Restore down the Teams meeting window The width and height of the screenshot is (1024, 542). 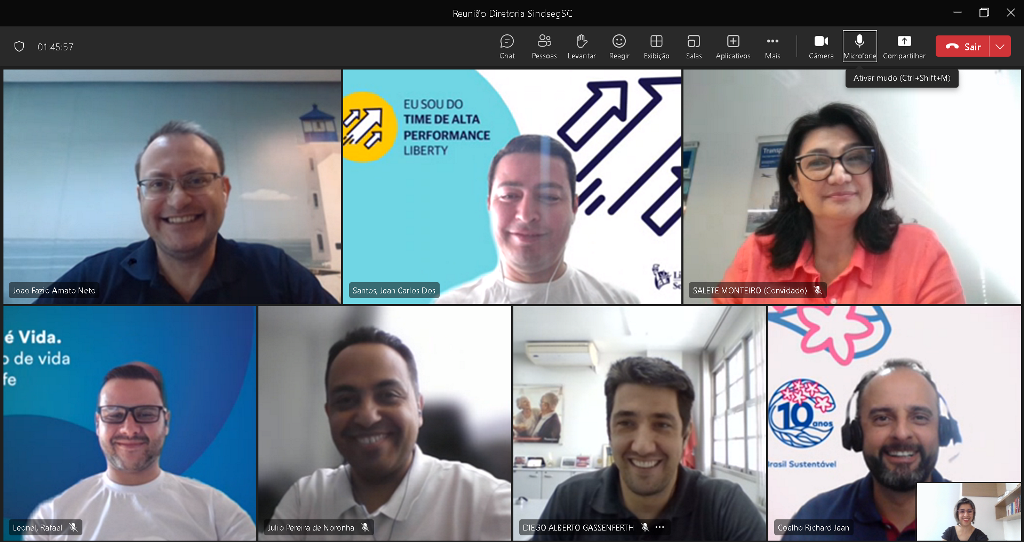pos(984,12)
